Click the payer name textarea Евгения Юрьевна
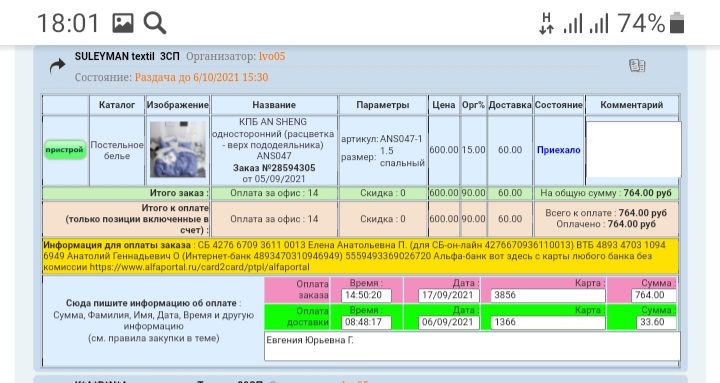Screen dimensions: 720x383 pyautogui.click(x=472, y=346)
